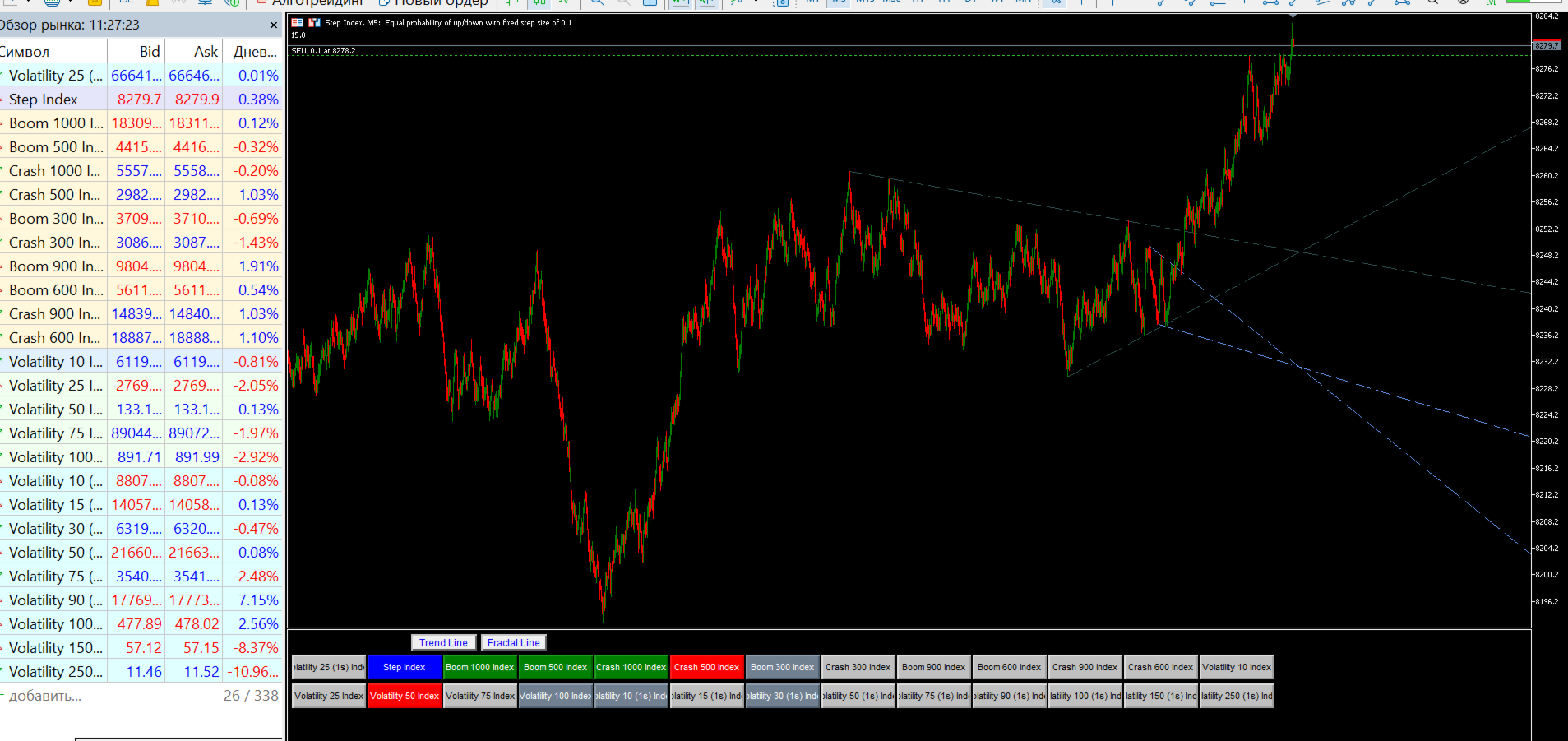
Task: Select the Volatility 15 (1s) Index button
Action: (706, 696)
